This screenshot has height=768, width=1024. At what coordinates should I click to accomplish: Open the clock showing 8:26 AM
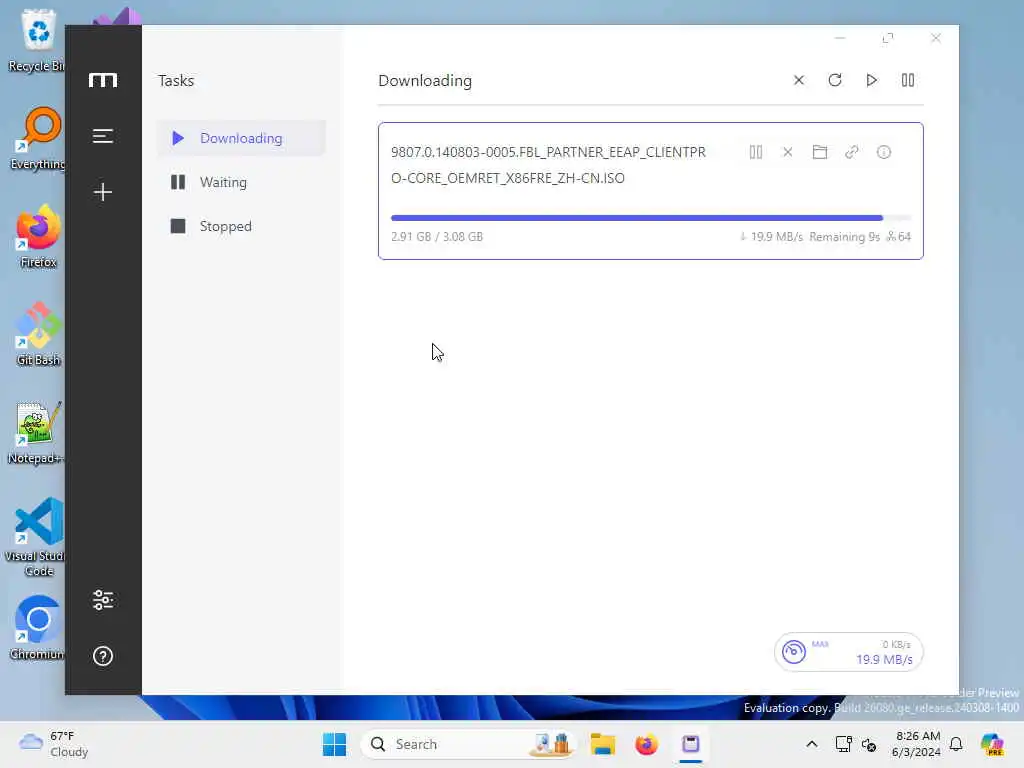(916, 744)
